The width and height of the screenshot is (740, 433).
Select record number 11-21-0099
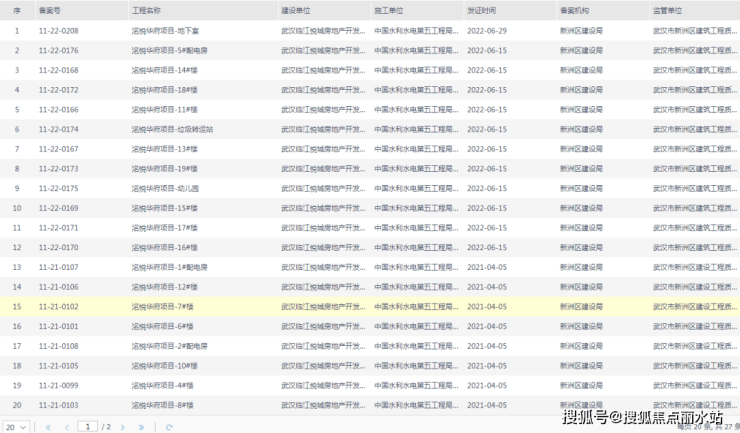59,385
